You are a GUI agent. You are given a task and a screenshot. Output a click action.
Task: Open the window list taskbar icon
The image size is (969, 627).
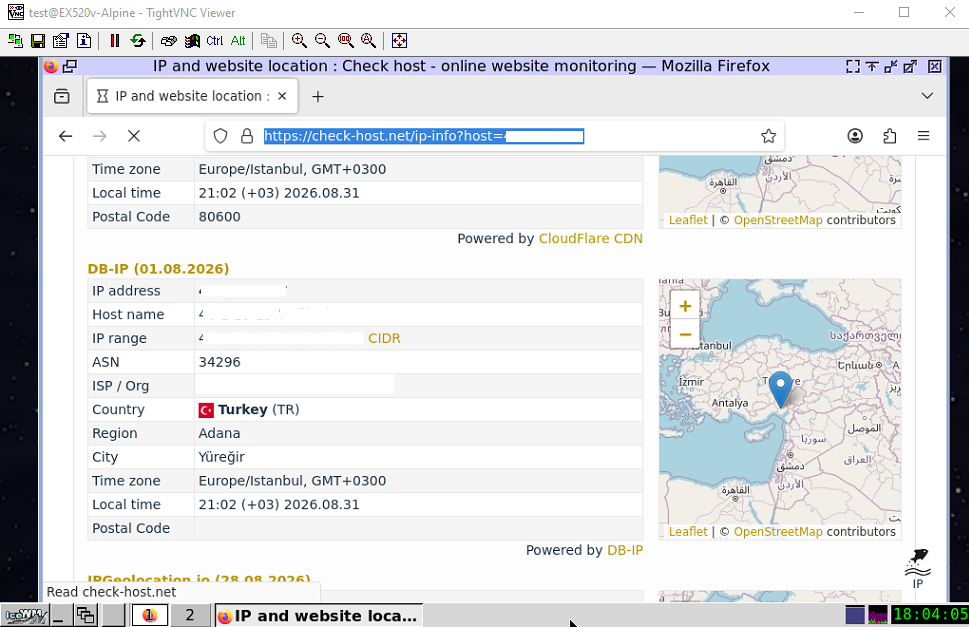tap(85, 615)
